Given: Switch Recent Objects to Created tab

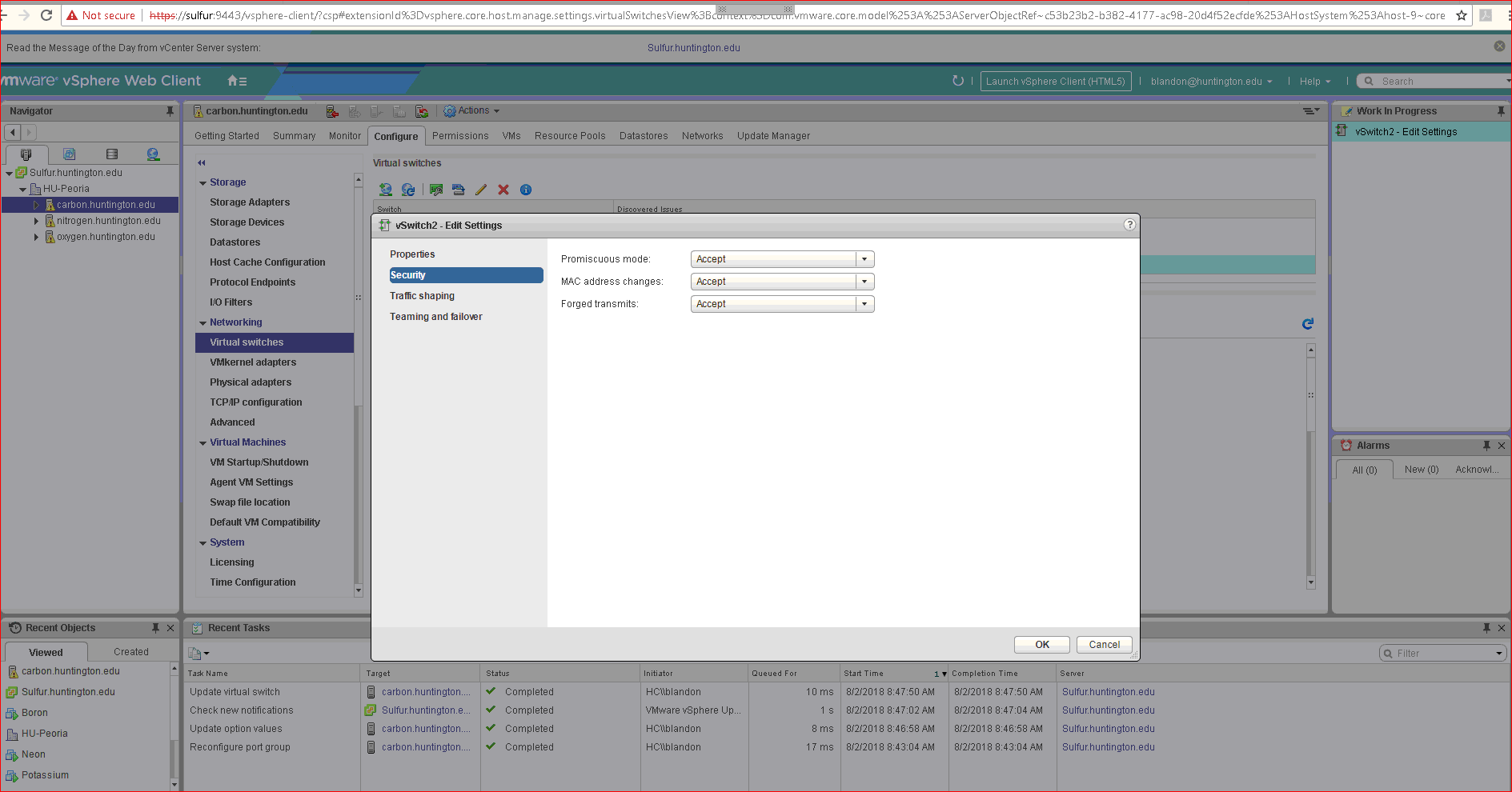Looking at the screenshot, I should (130, 652).
